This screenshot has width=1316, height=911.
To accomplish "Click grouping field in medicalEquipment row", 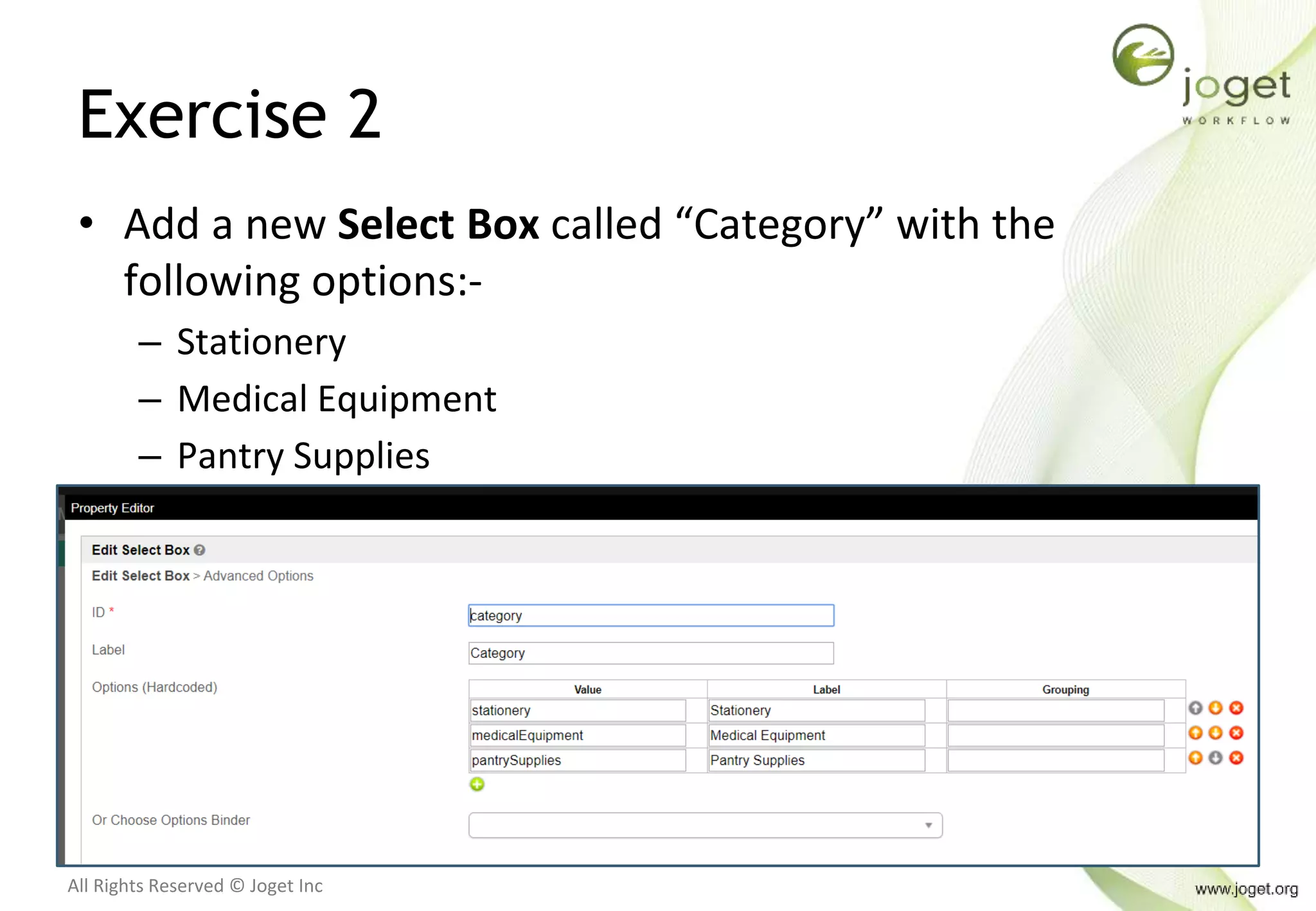I will click(1056, 736).
